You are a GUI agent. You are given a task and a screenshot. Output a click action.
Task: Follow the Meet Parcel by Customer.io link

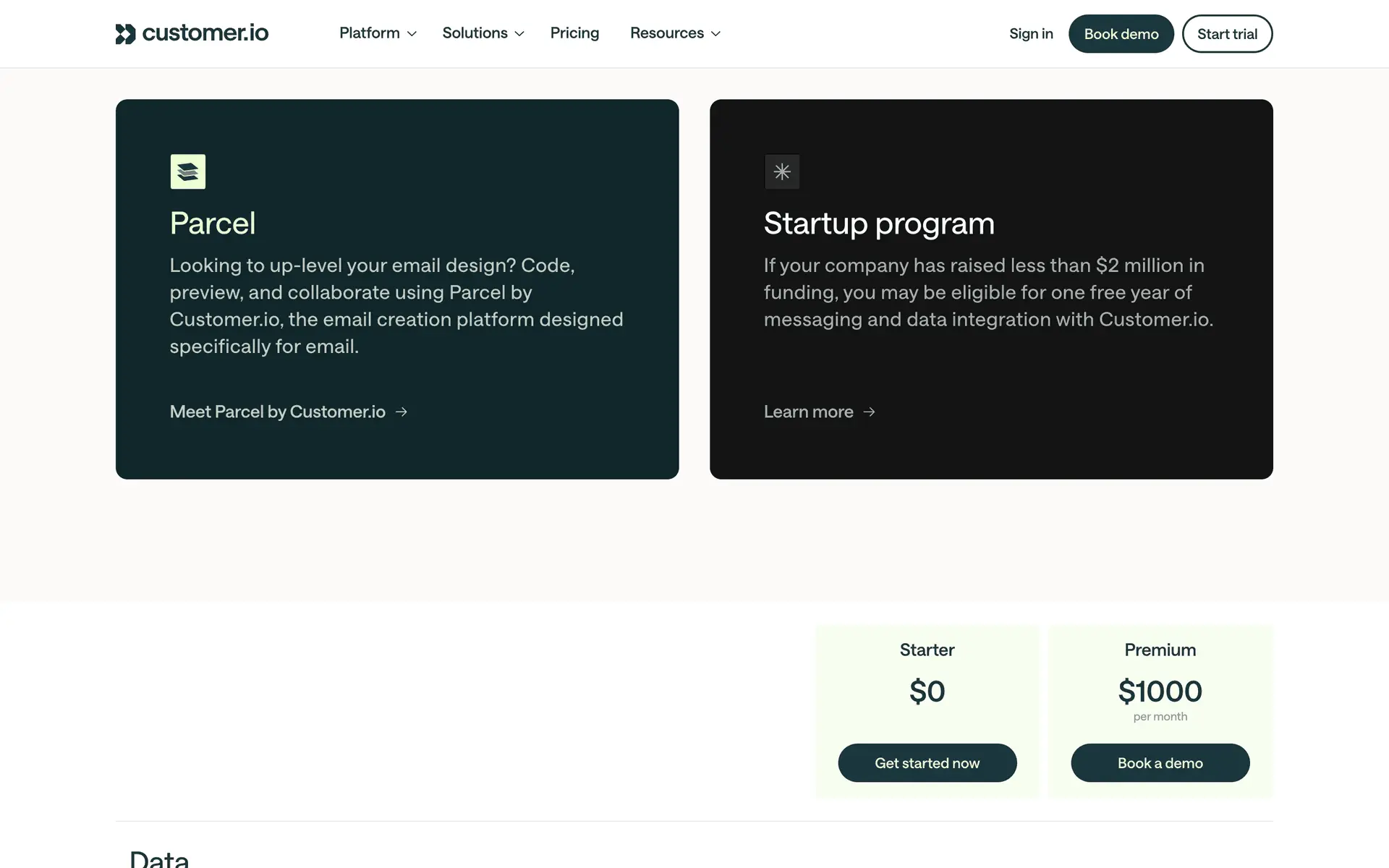[x=278, y=412]
